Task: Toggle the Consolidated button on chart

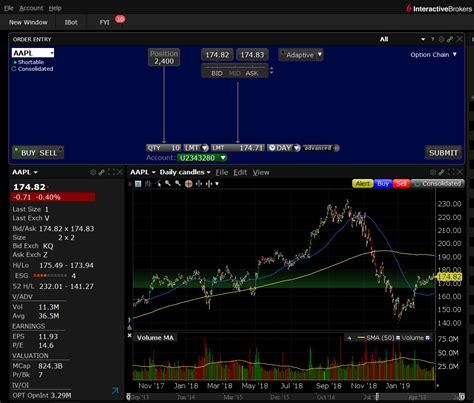Action: [x=437, y=184]
